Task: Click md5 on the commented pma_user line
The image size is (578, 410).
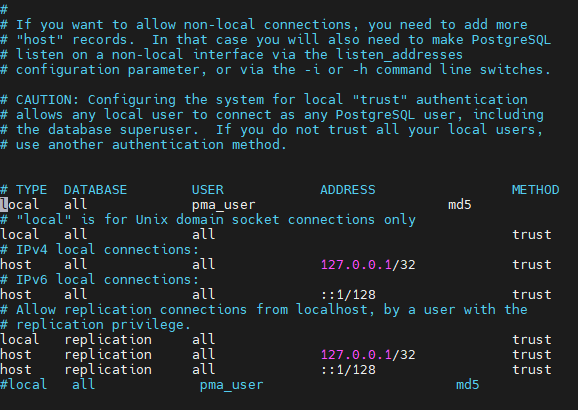Action: point(467,385)
